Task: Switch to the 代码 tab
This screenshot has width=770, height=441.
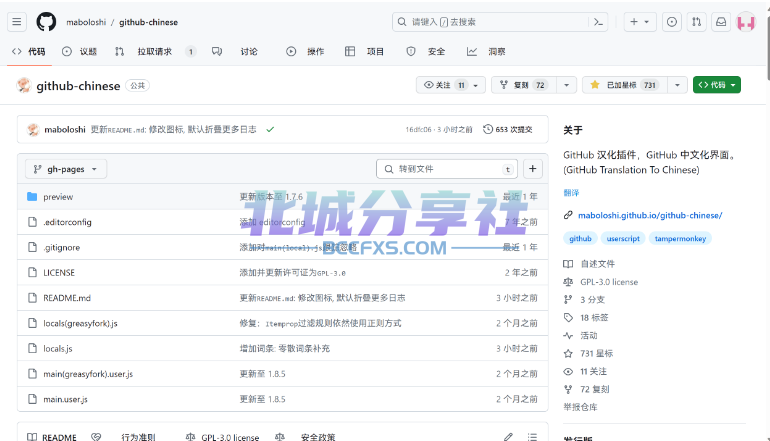Action: (x=29, y=52)
